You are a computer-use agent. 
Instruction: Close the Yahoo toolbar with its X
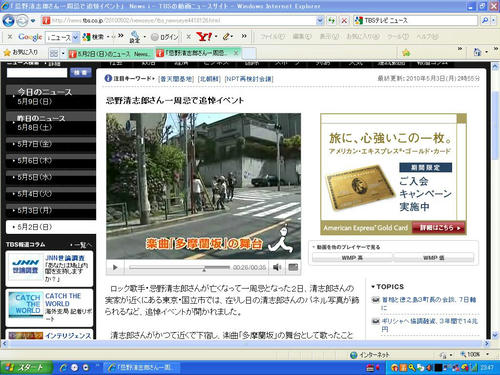[x=188, y=37]
